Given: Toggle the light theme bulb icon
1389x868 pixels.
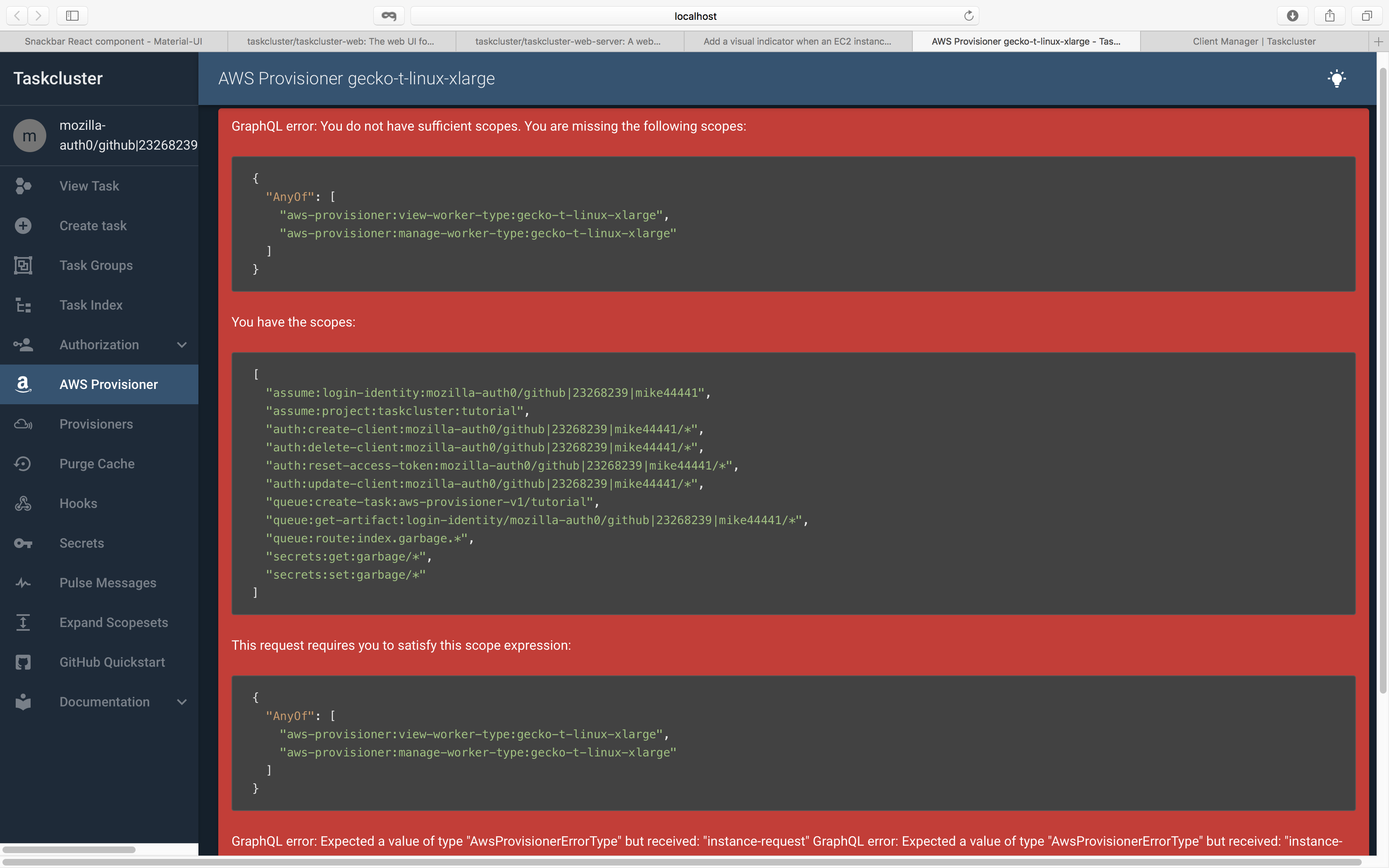Looking at the screenshot, I should (1336, 78).
